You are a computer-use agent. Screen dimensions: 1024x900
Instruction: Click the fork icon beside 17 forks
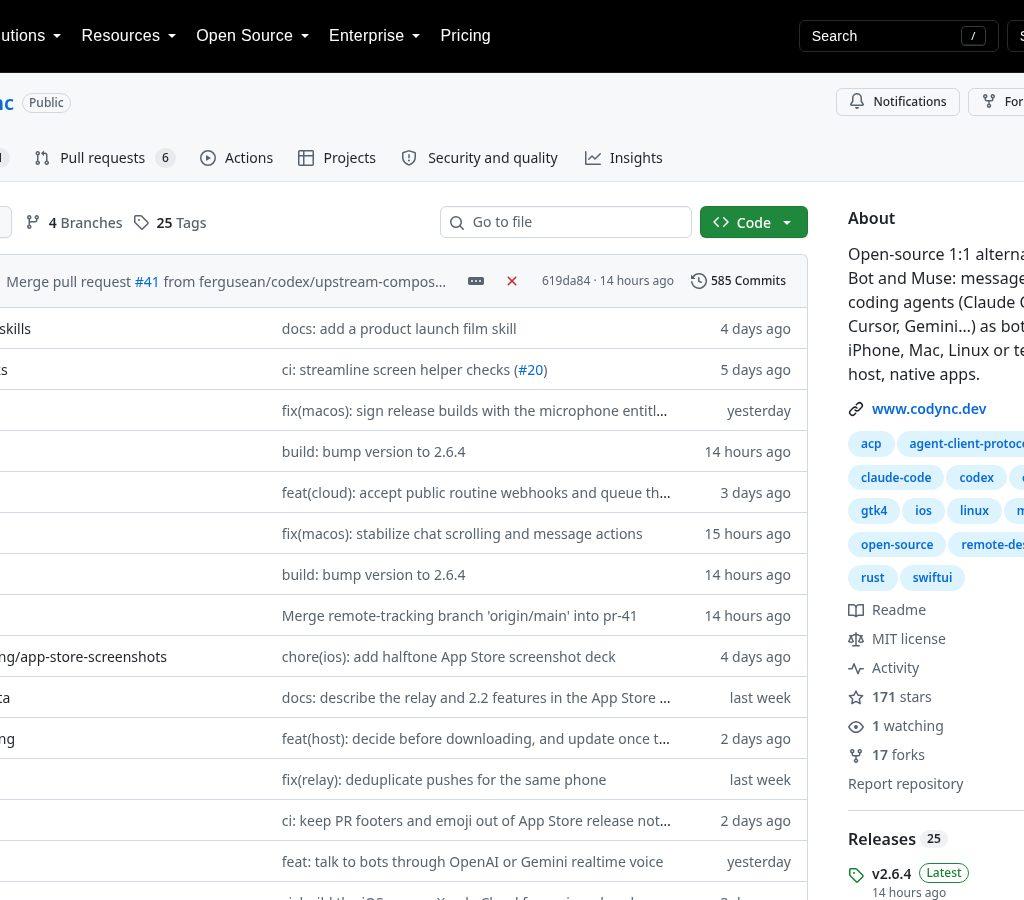pyautogui.click(x=856, y=756)
